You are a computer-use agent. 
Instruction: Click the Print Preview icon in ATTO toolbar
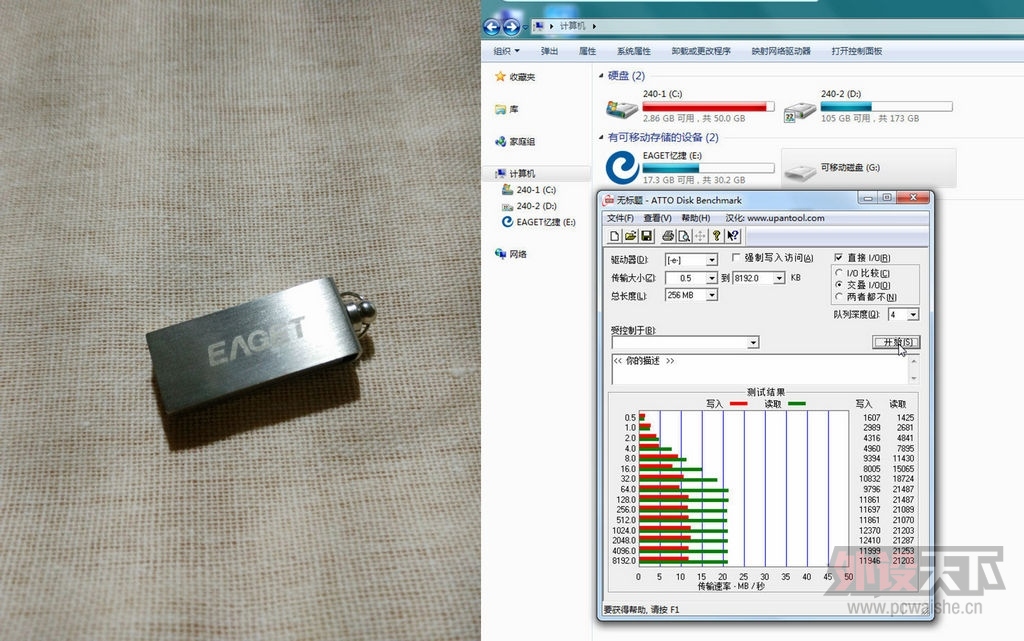684,236
